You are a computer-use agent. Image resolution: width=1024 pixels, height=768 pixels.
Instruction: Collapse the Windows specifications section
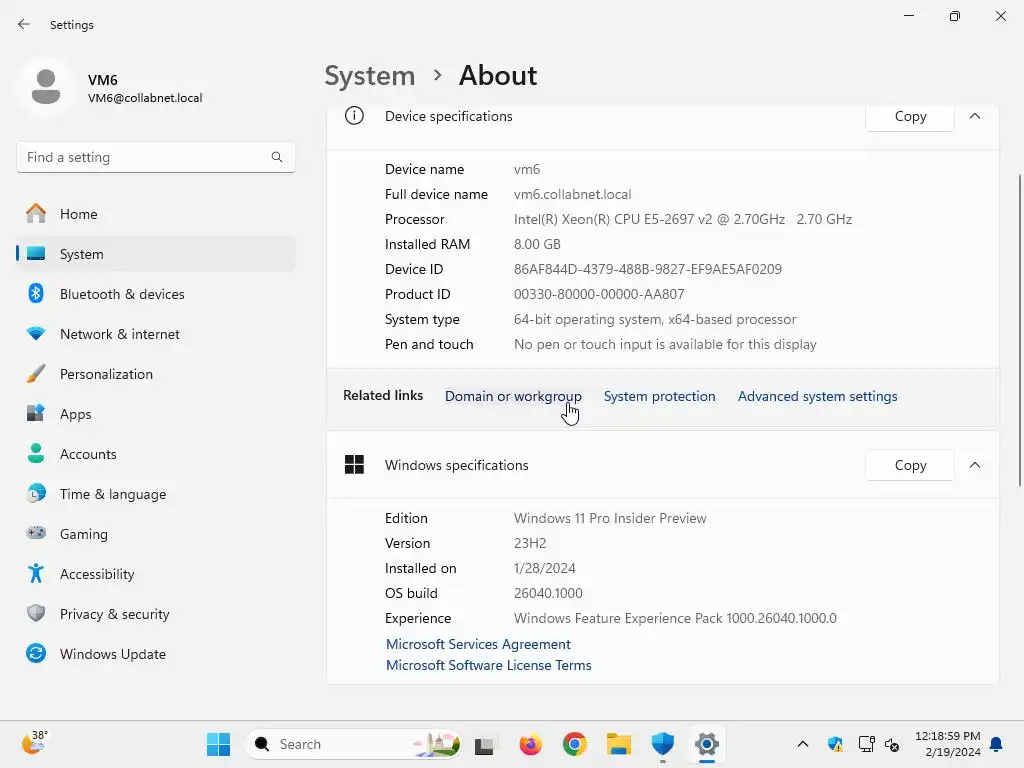point(975,465)
